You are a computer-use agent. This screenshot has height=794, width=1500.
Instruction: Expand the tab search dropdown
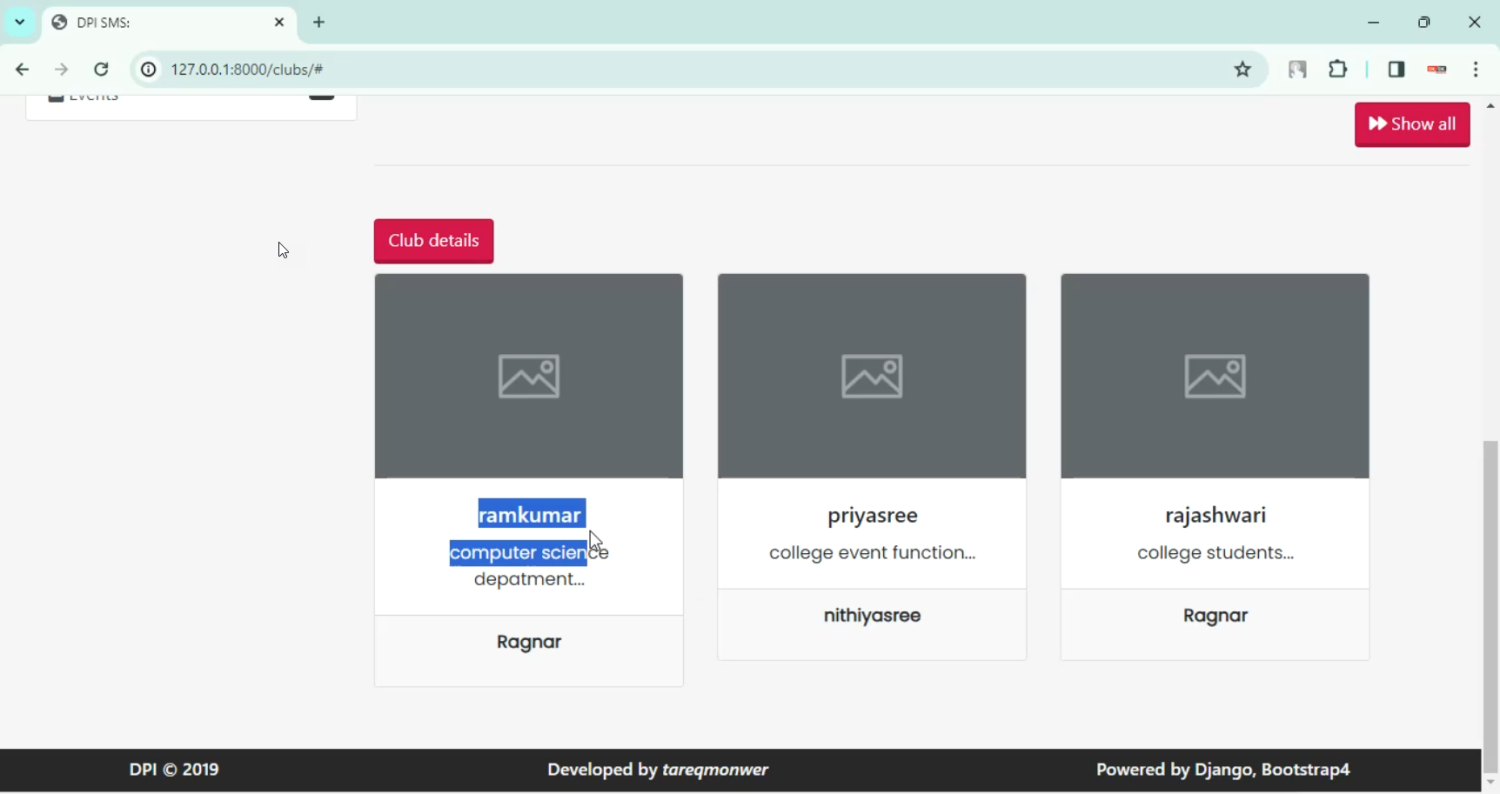tap(19, 22)
